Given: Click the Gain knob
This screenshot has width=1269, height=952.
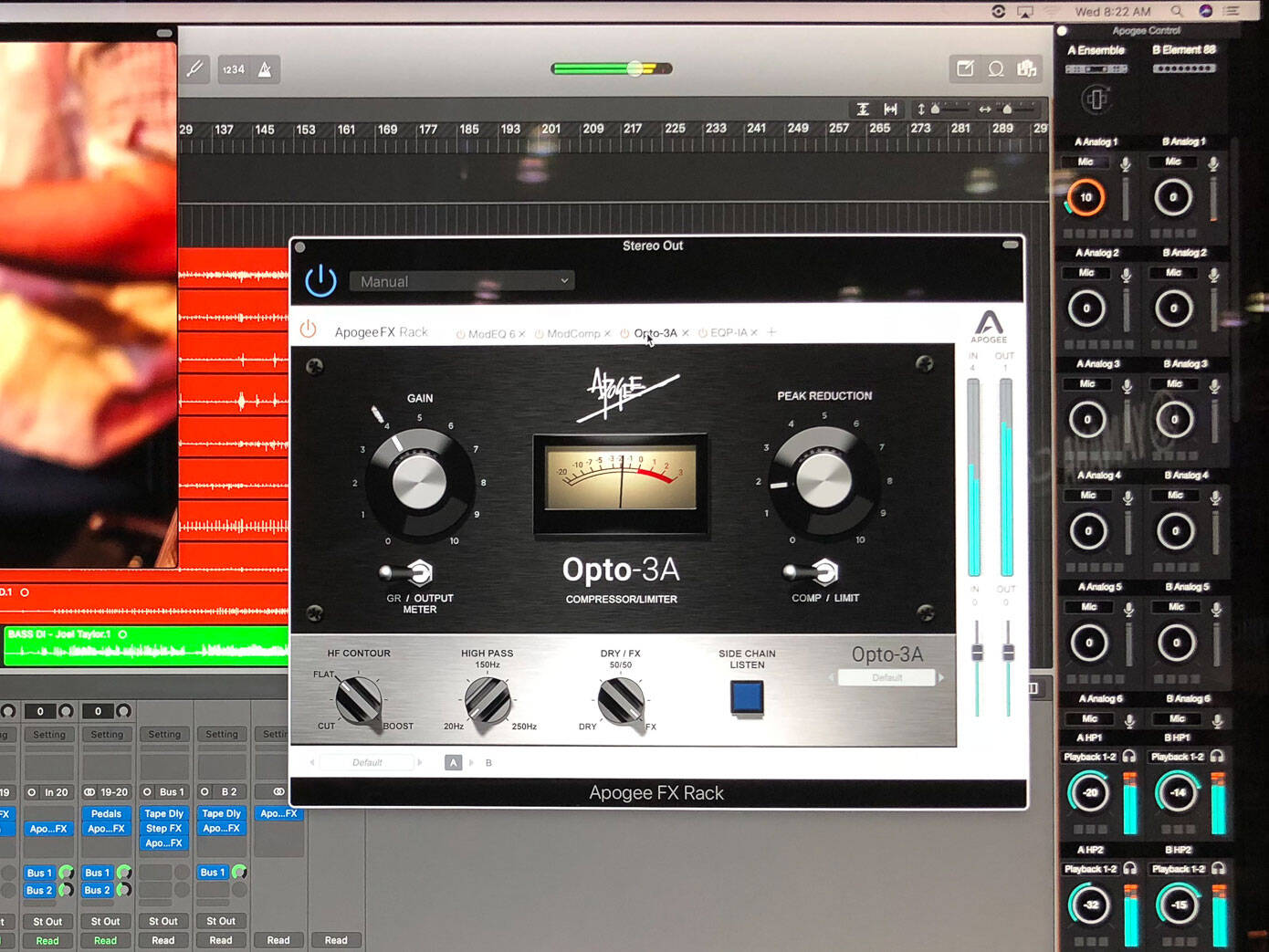Looking at the screenshot, I should pos(419,480).
